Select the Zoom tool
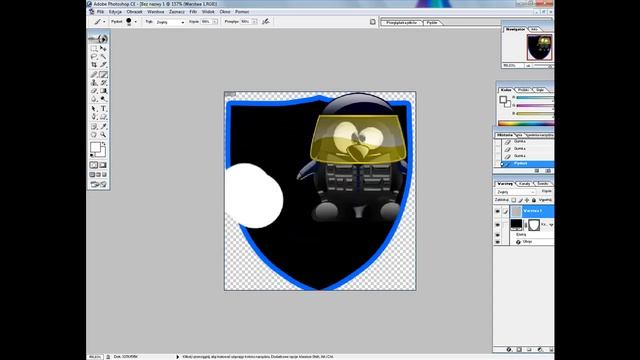640x360 pixels. [103, 135]
